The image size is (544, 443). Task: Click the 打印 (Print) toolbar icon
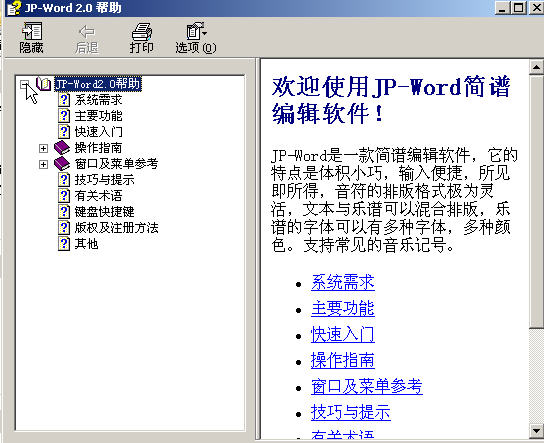tap(142, 31)
